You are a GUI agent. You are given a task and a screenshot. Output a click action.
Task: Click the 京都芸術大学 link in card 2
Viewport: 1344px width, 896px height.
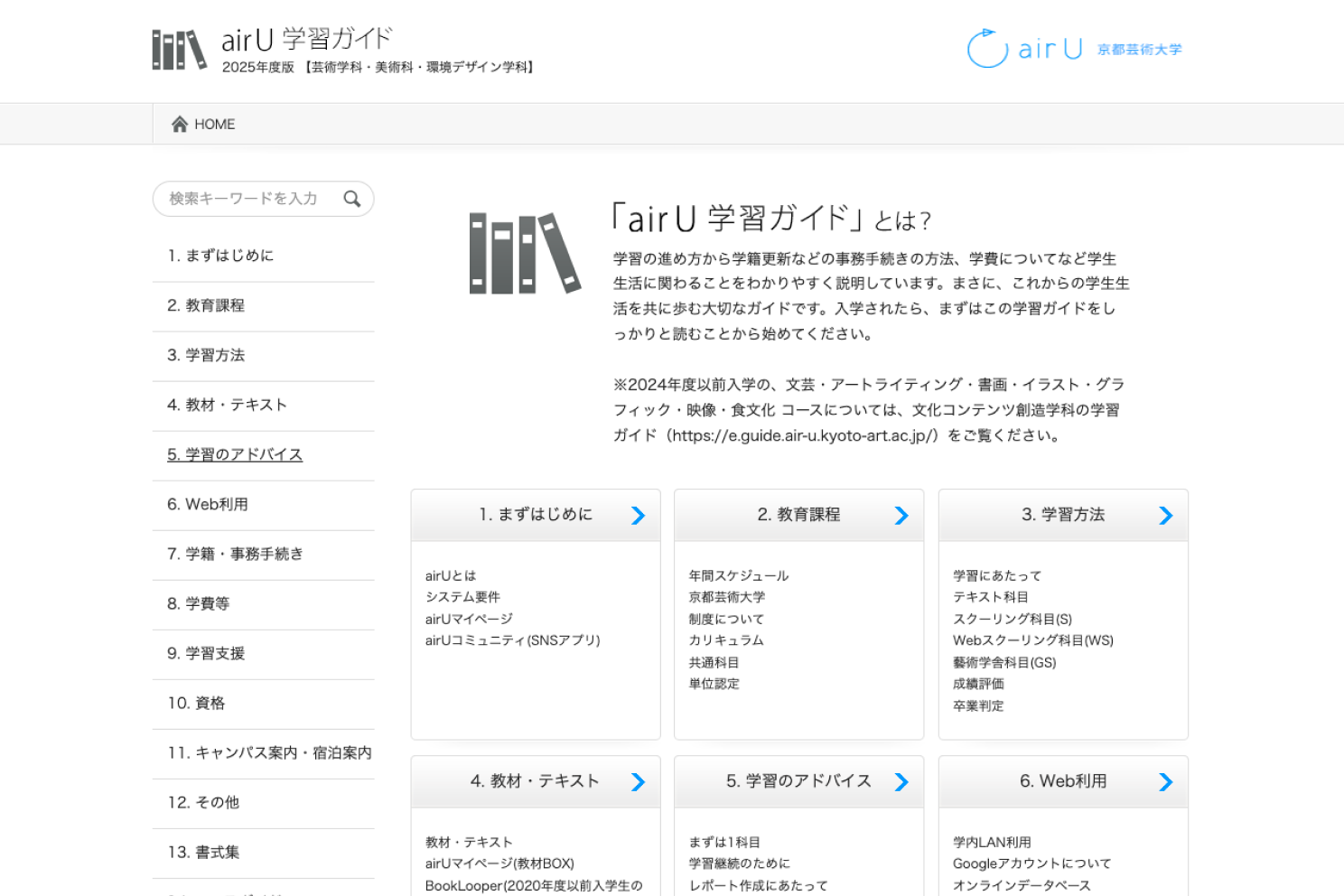tap(727, 597)
